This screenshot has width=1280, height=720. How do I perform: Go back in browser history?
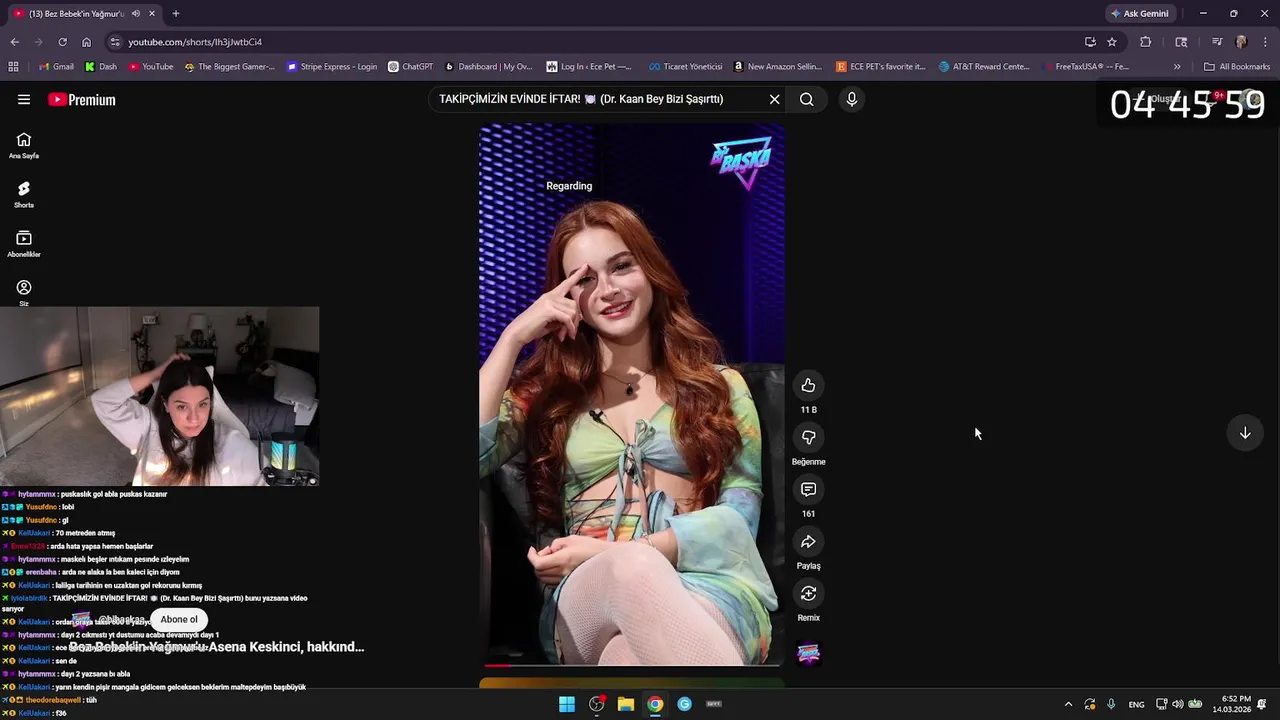(x=14, y=42)
